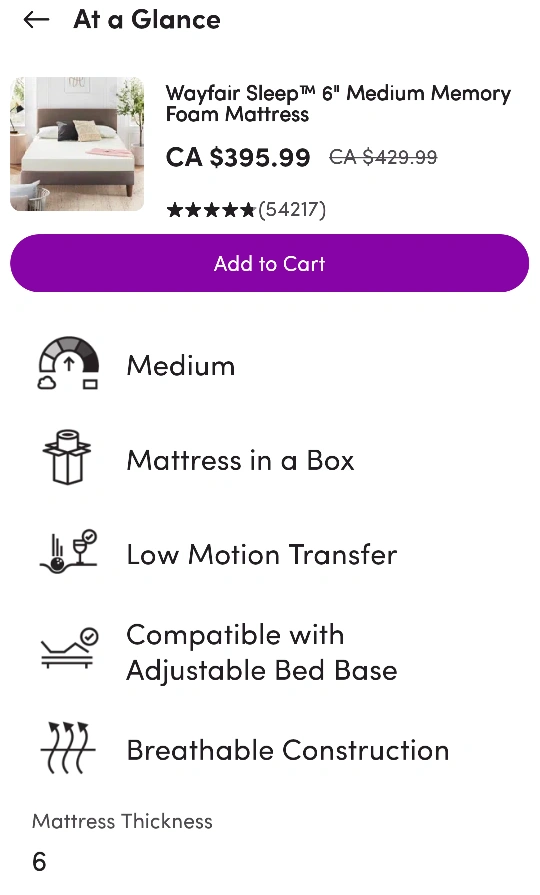The height and width of the screenshot is (895, 540).
Task: Tap the CA $395.99 sale price
Action: [x=238, y=158]
